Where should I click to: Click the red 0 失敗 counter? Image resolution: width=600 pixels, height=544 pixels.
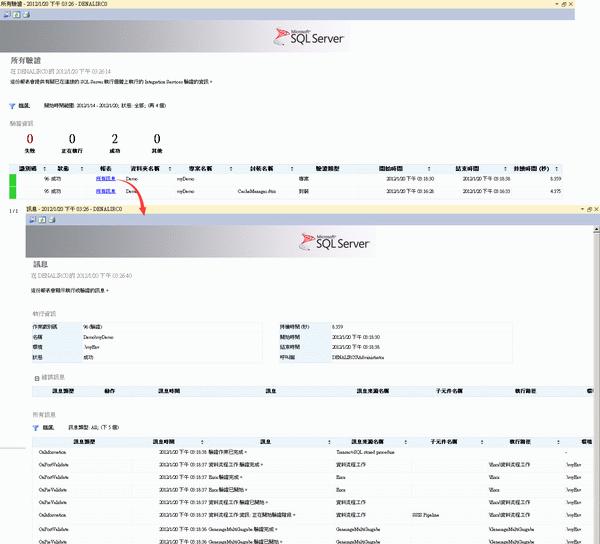click(30, 138)
